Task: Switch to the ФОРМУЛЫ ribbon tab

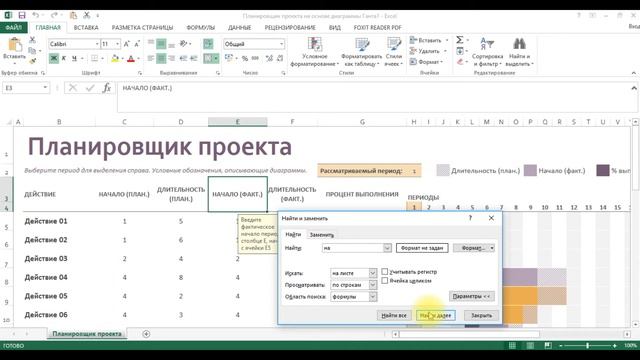Action: tap(200, 27)
